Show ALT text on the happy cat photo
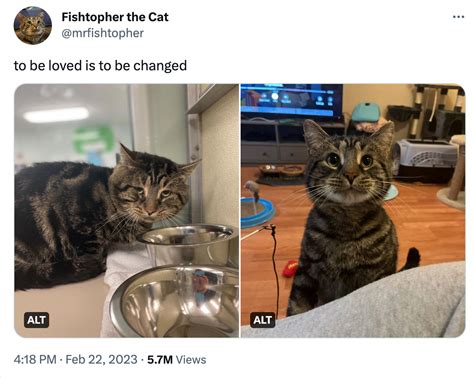 point(263,320)
